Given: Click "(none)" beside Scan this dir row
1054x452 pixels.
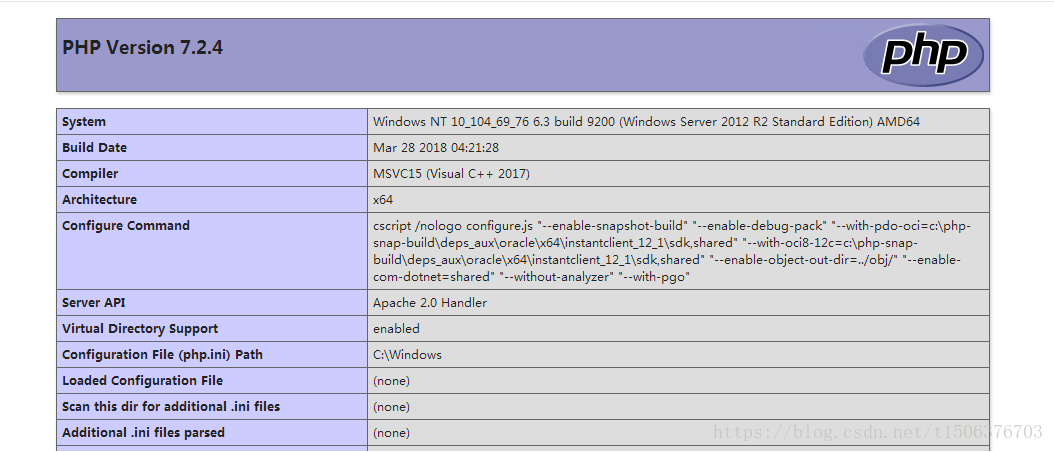Looking at the screenshot, I should pos(391,407).
